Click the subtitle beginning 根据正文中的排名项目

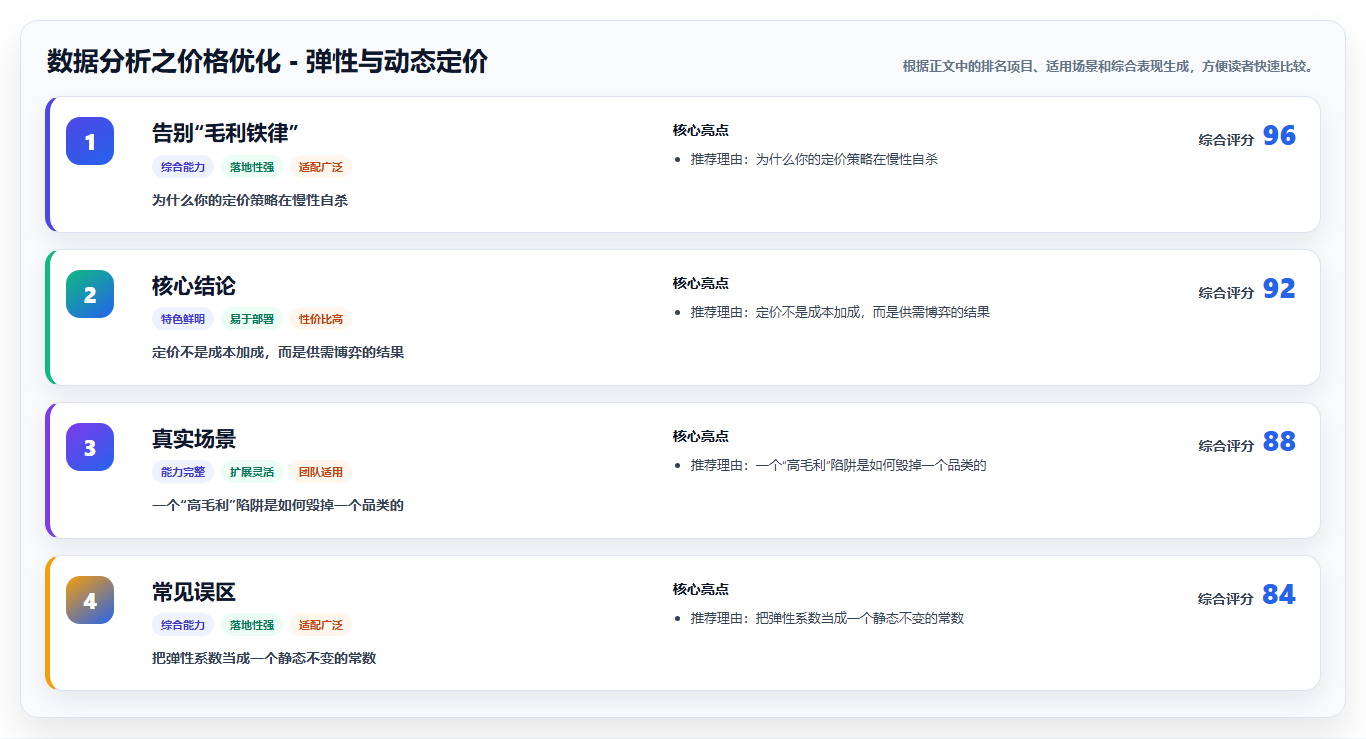click(x=1108, y=66)
